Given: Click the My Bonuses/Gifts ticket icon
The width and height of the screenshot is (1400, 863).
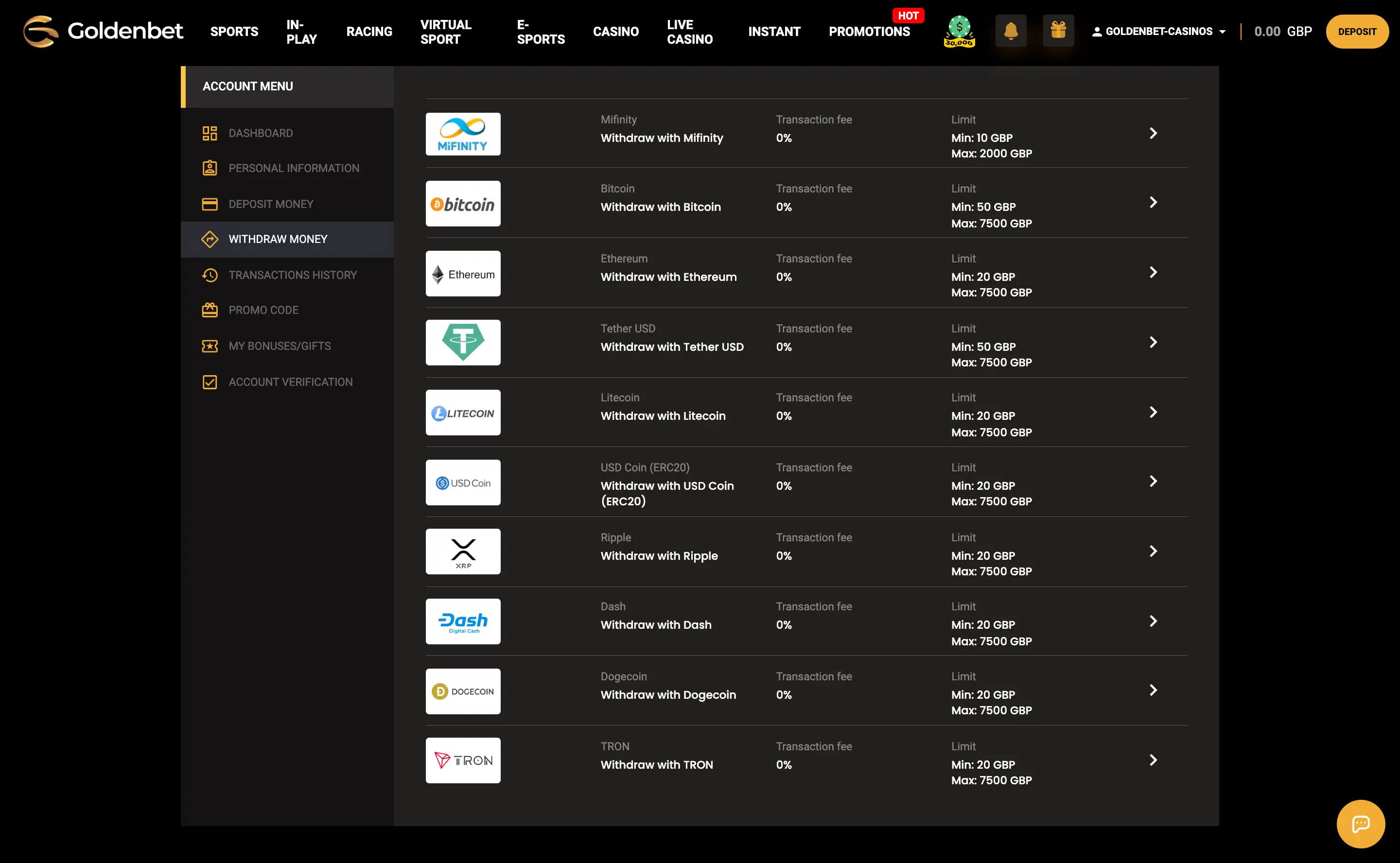Looking at the screenshot, I should pyautogui.click(x=210, y=346).
